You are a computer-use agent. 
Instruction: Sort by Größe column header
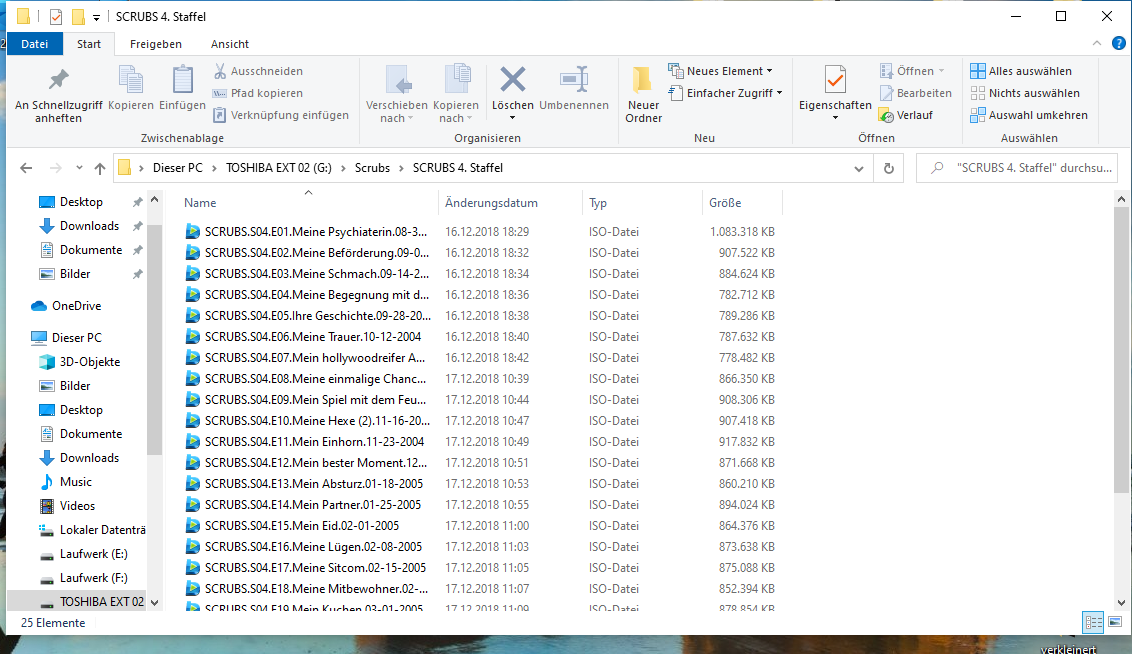(x=742, y=203)
